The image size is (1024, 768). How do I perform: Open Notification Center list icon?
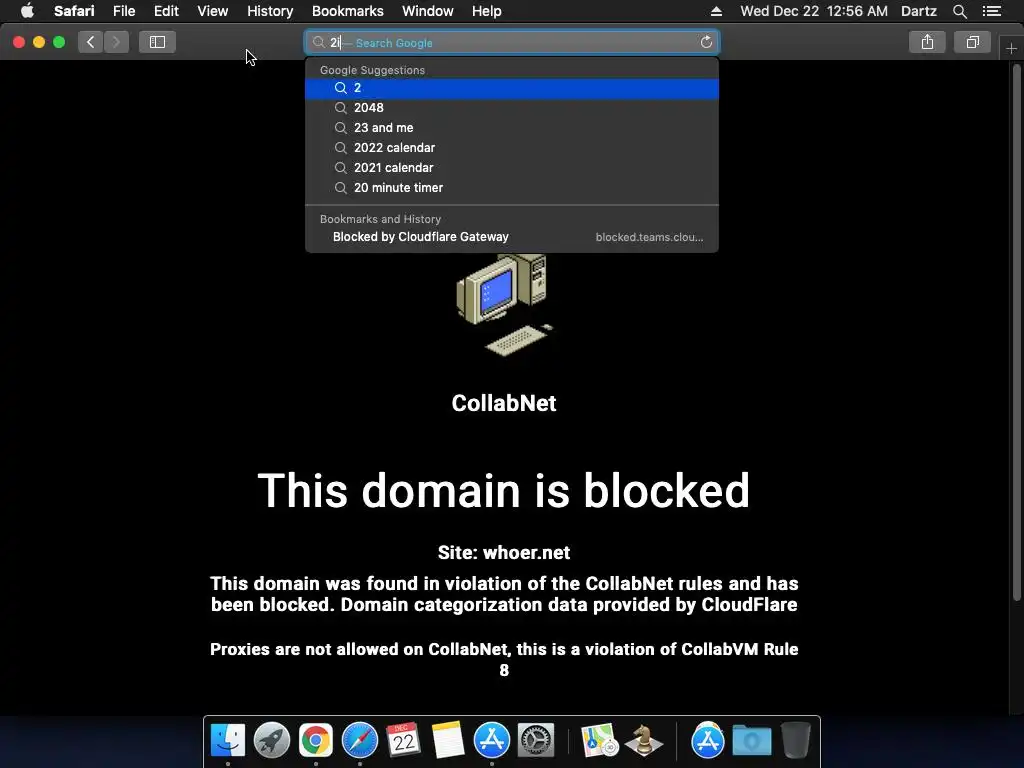click(x=992, y=11)
